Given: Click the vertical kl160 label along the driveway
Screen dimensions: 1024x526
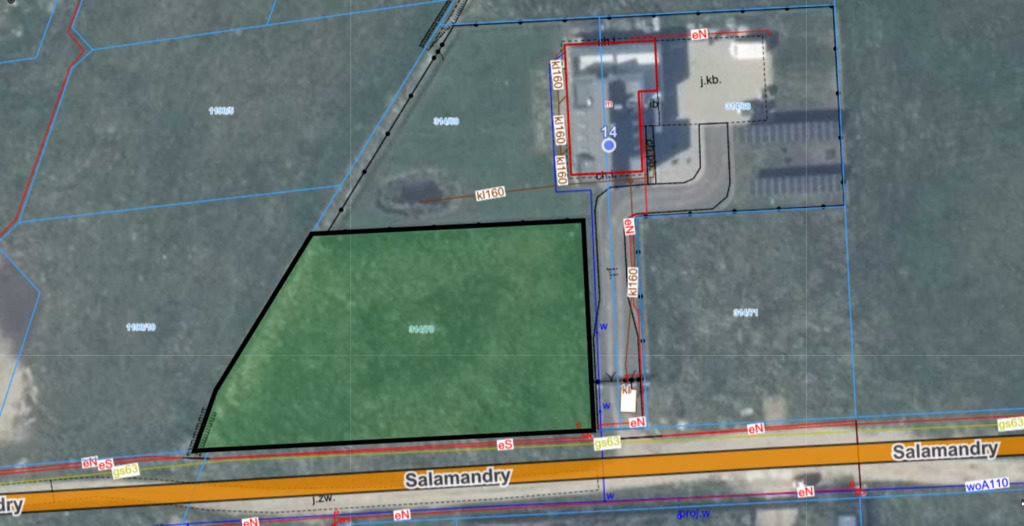Looking at the screenshot, I should pyautogui.click(x=632, y=281).
